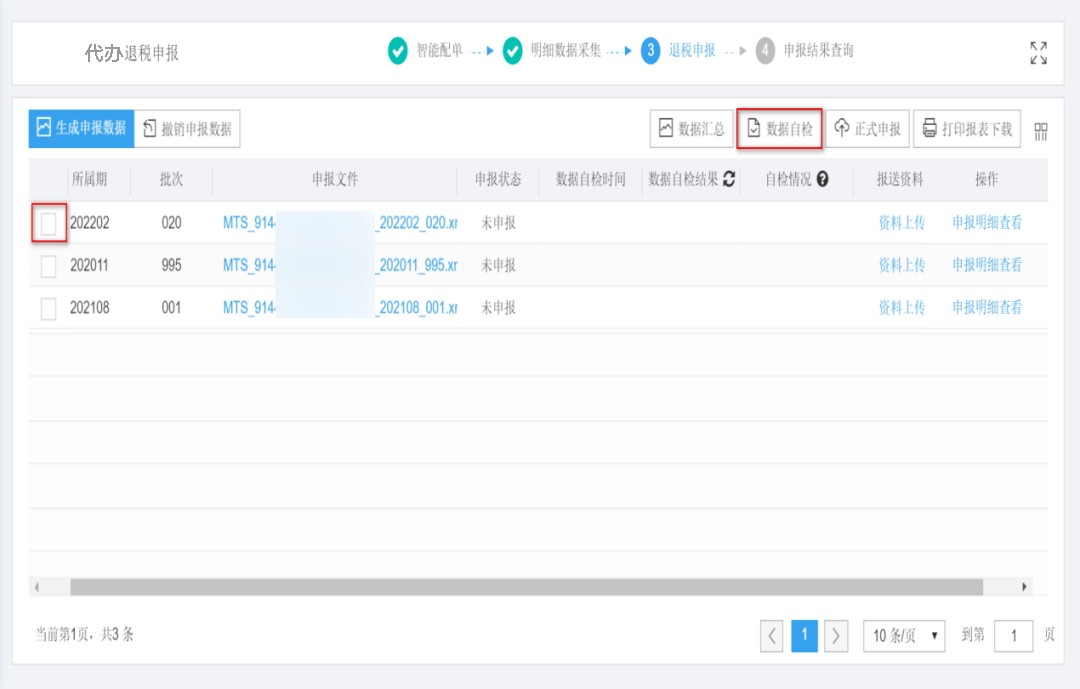Open 申报明细查看 for the 202011 row
1080x689 pixels.
[x=987, y=265]
